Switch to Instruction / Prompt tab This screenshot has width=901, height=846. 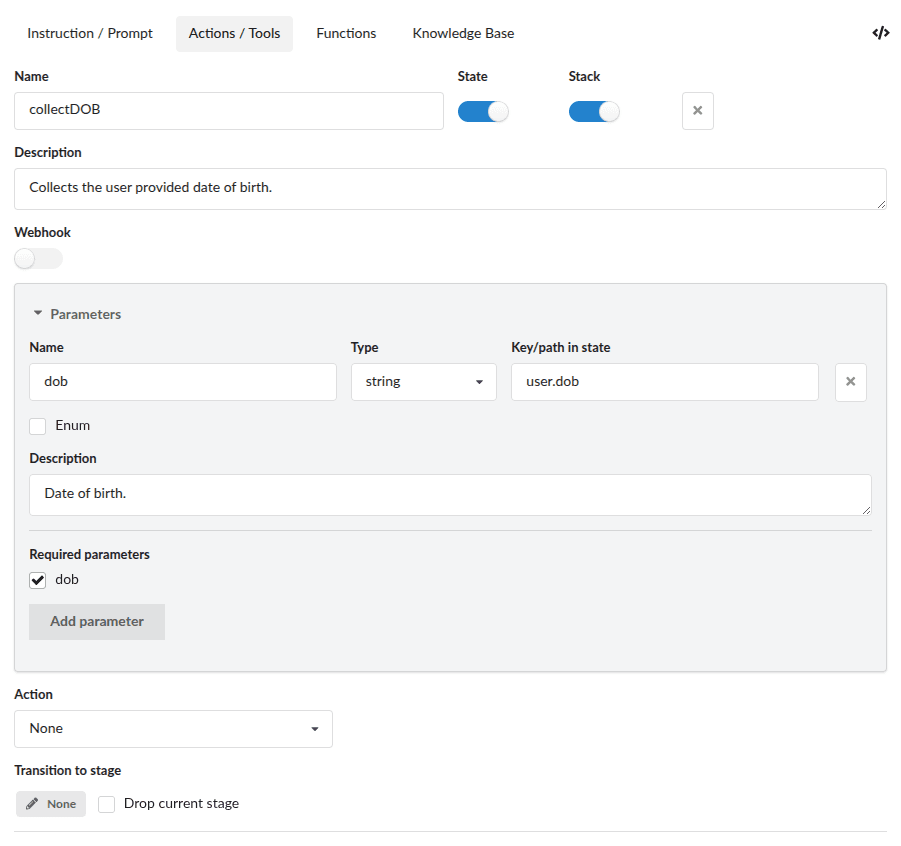pos(90,33)
